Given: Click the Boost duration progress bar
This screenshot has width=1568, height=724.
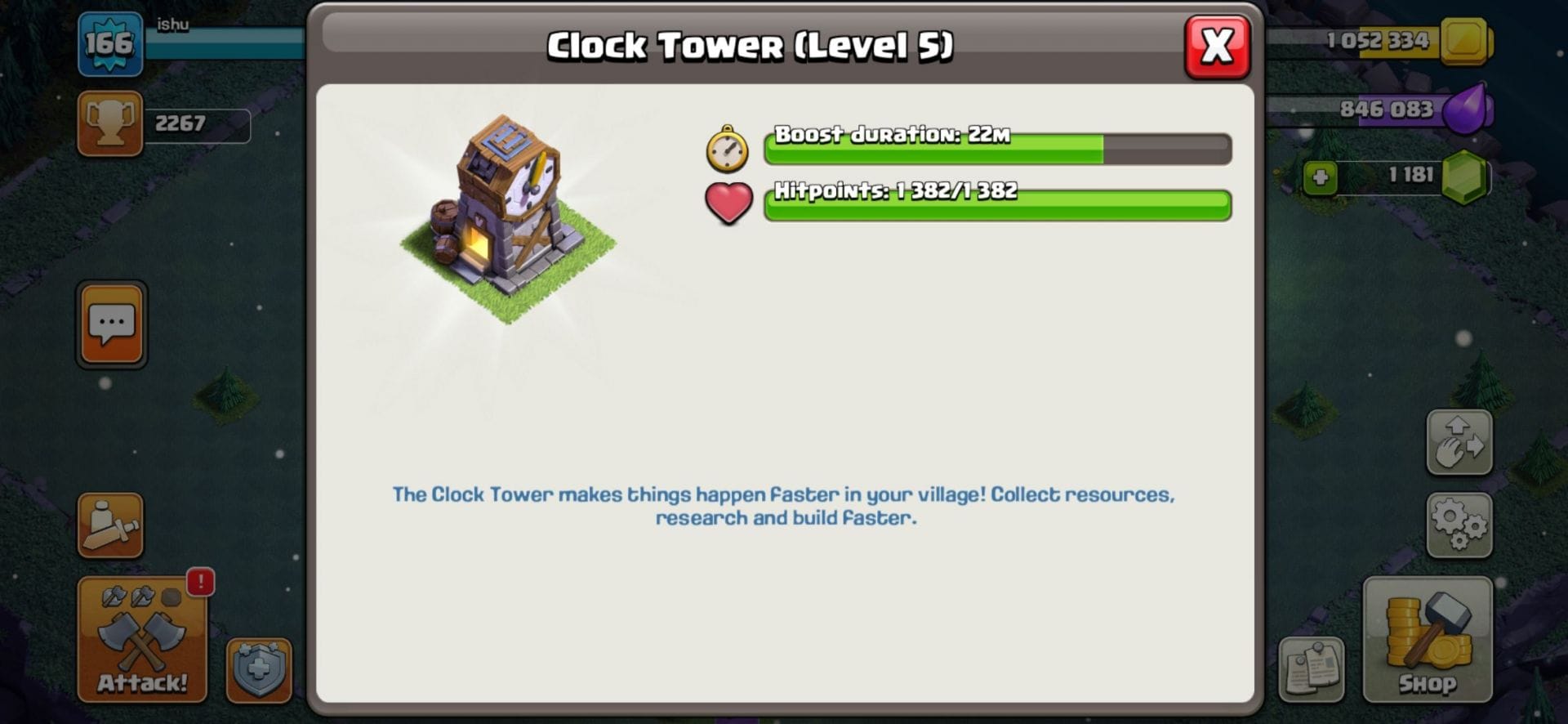Looking at the screenshot, I should point(997,149).
